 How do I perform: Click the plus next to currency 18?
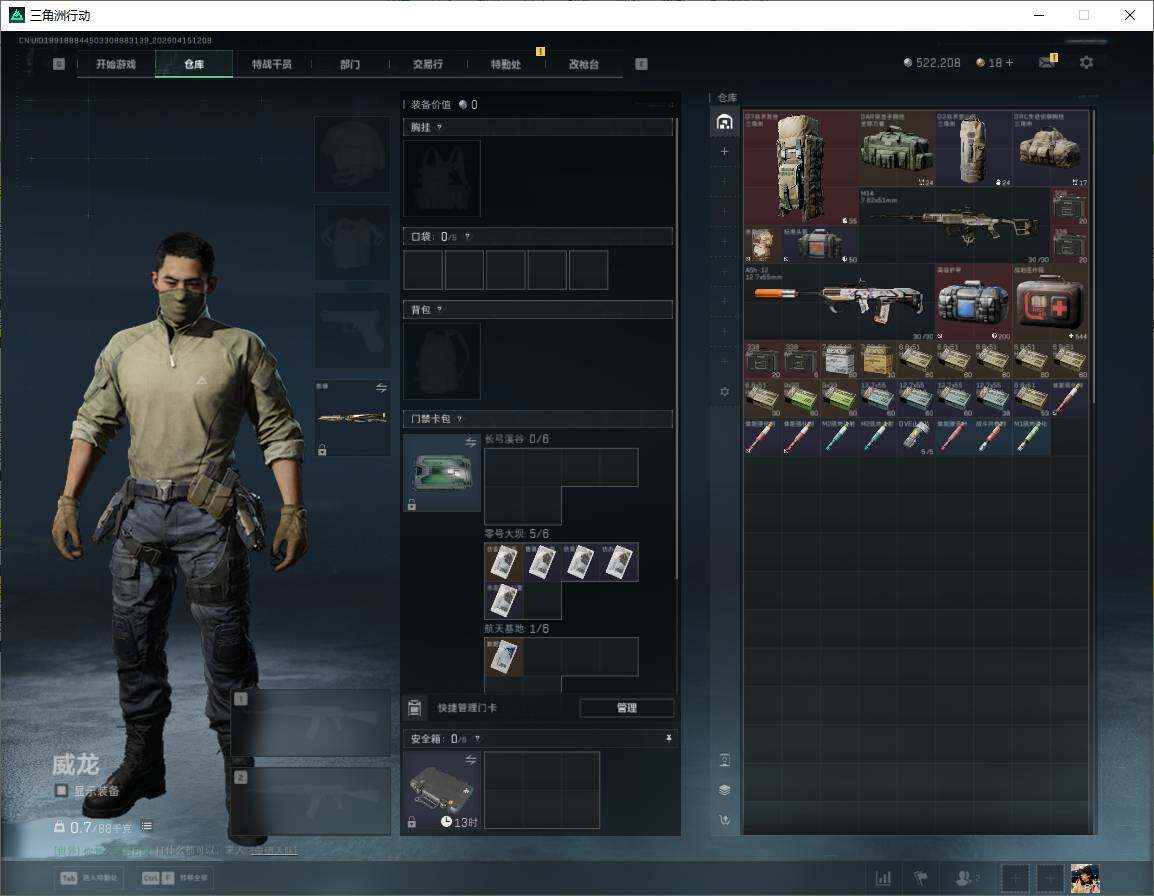tap(1009, 63)
